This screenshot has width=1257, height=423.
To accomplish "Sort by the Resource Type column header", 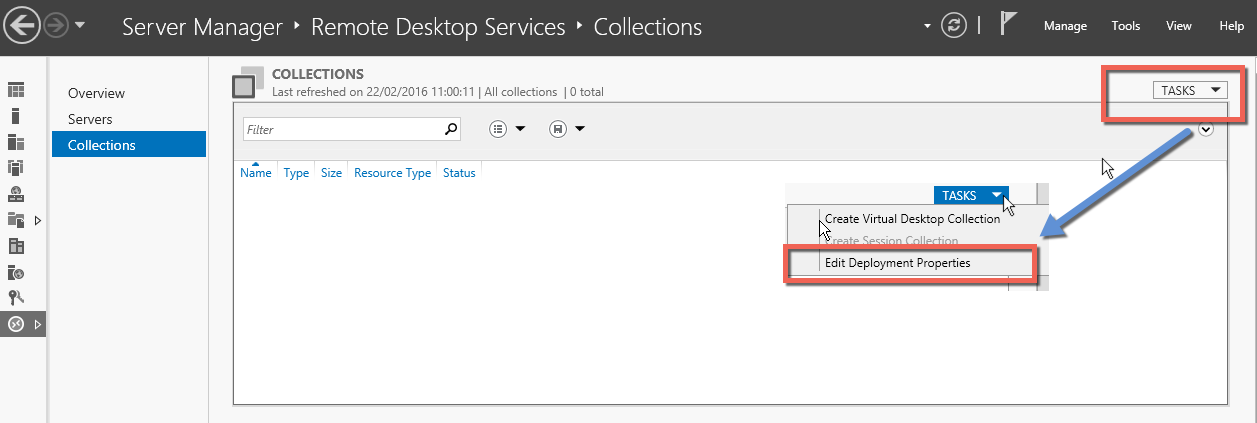I will coord(392,173).
